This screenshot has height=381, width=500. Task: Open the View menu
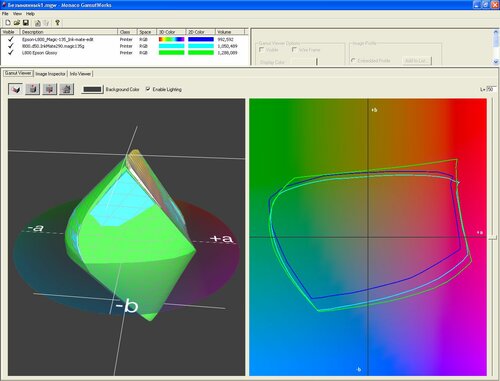(x=17, y=14)
